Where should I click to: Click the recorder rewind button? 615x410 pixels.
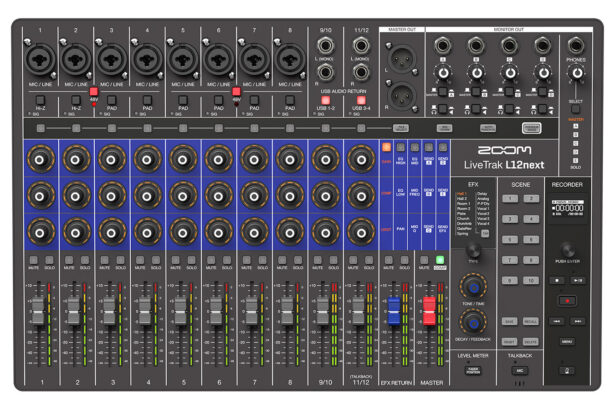click(x=557, y=321)
